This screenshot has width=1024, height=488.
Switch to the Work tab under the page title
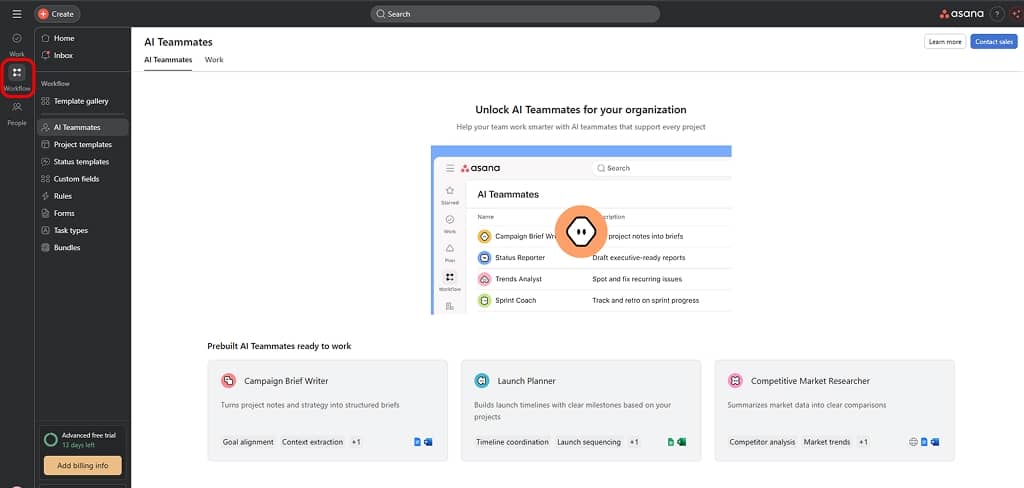coord(214,59)
